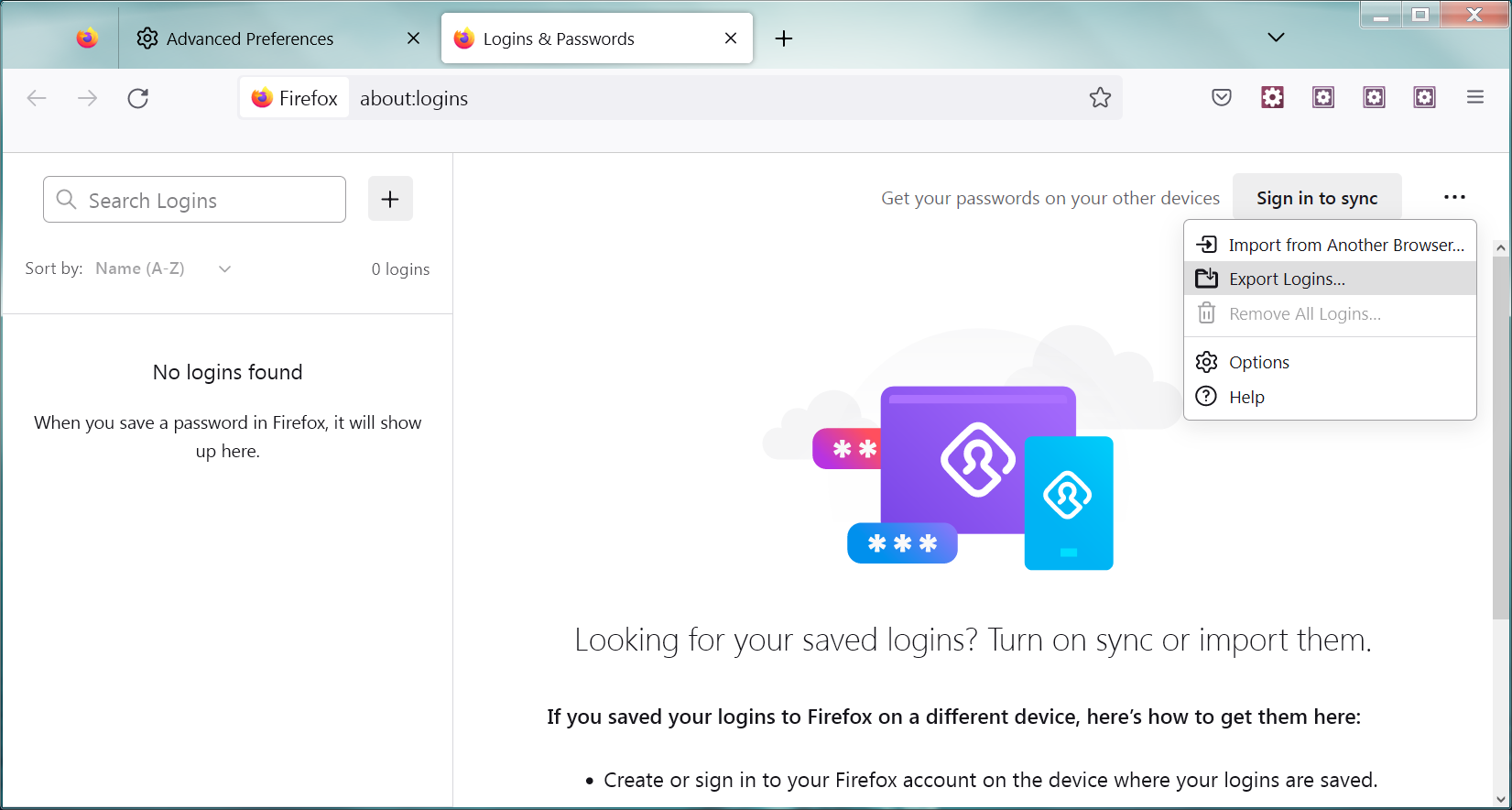Click the plus button to create new login

coord(390,199)
